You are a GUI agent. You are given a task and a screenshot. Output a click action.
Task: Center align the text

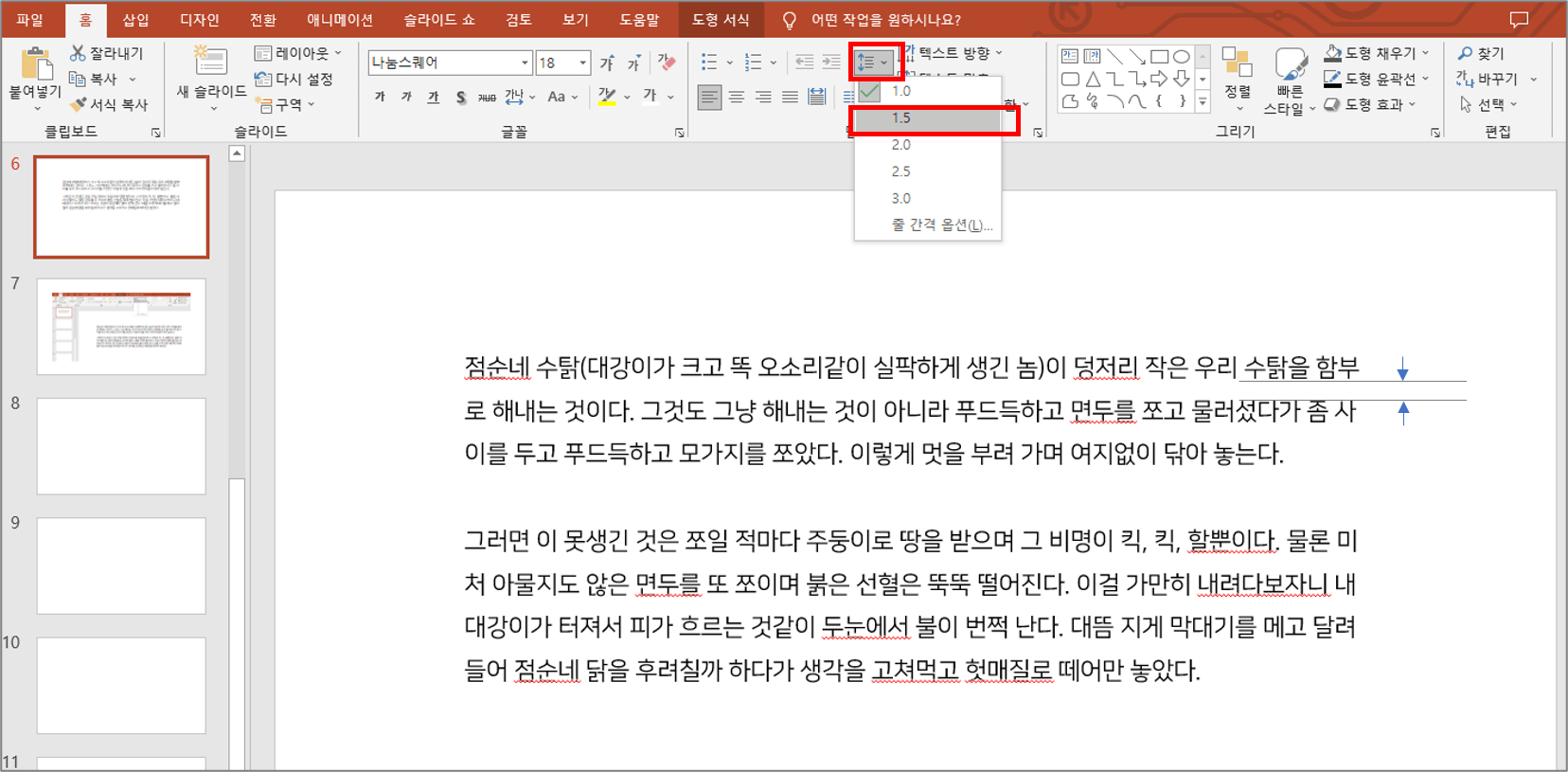(x=736, y=97)
